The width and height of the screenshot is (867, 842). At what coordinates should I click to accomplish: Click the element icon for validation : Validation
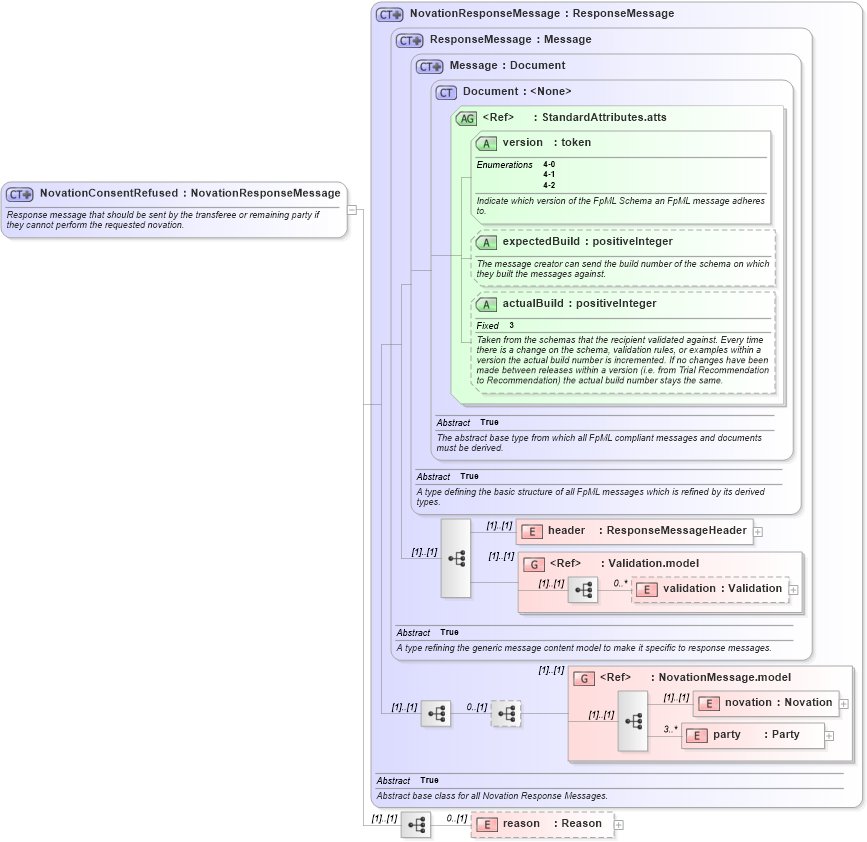coord(647,589)
